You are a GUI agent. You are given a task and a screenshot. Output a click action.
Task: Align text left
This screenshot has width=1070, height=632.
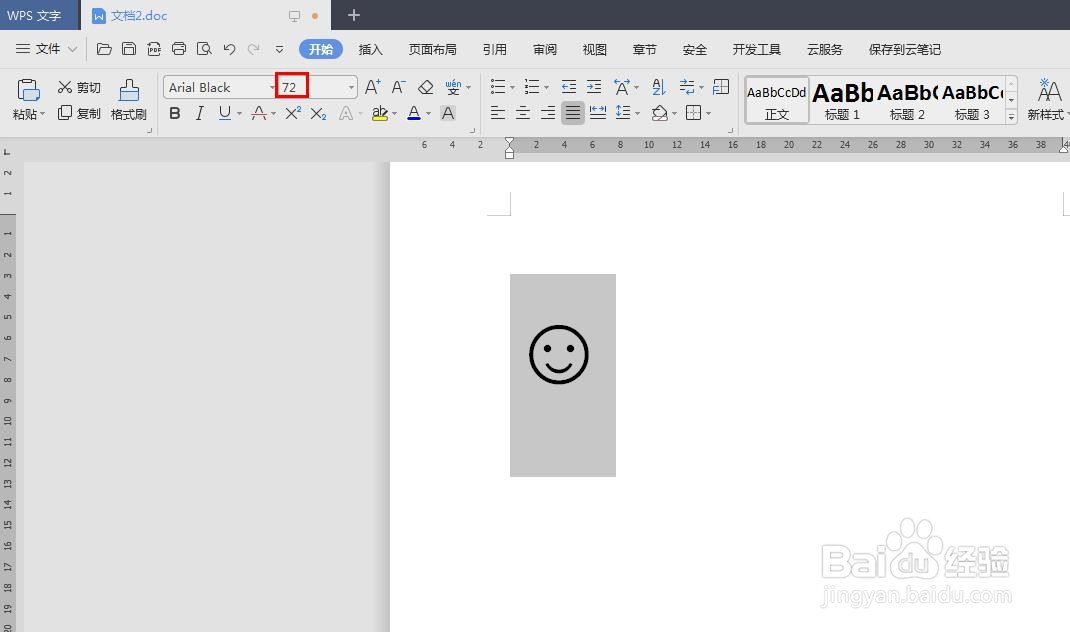(x=498, y=113)
